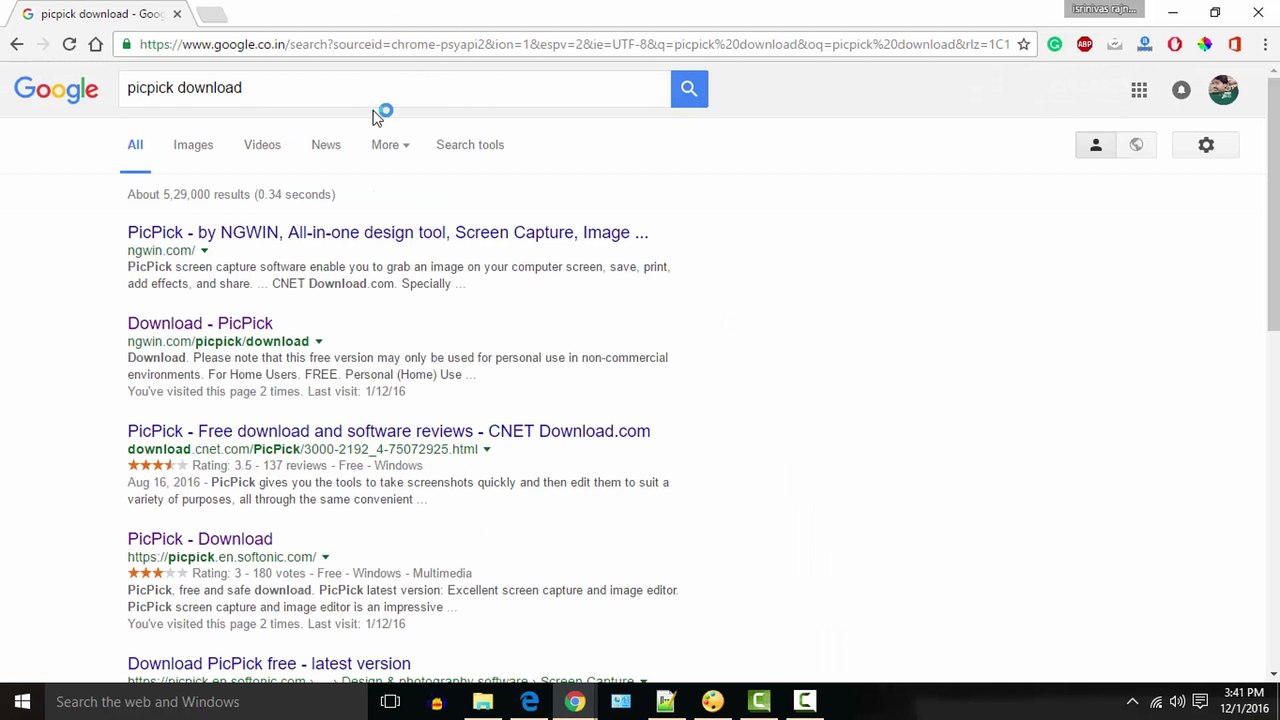
Task: Open the Chrome three-dot menu
Action: point(1265,44)
